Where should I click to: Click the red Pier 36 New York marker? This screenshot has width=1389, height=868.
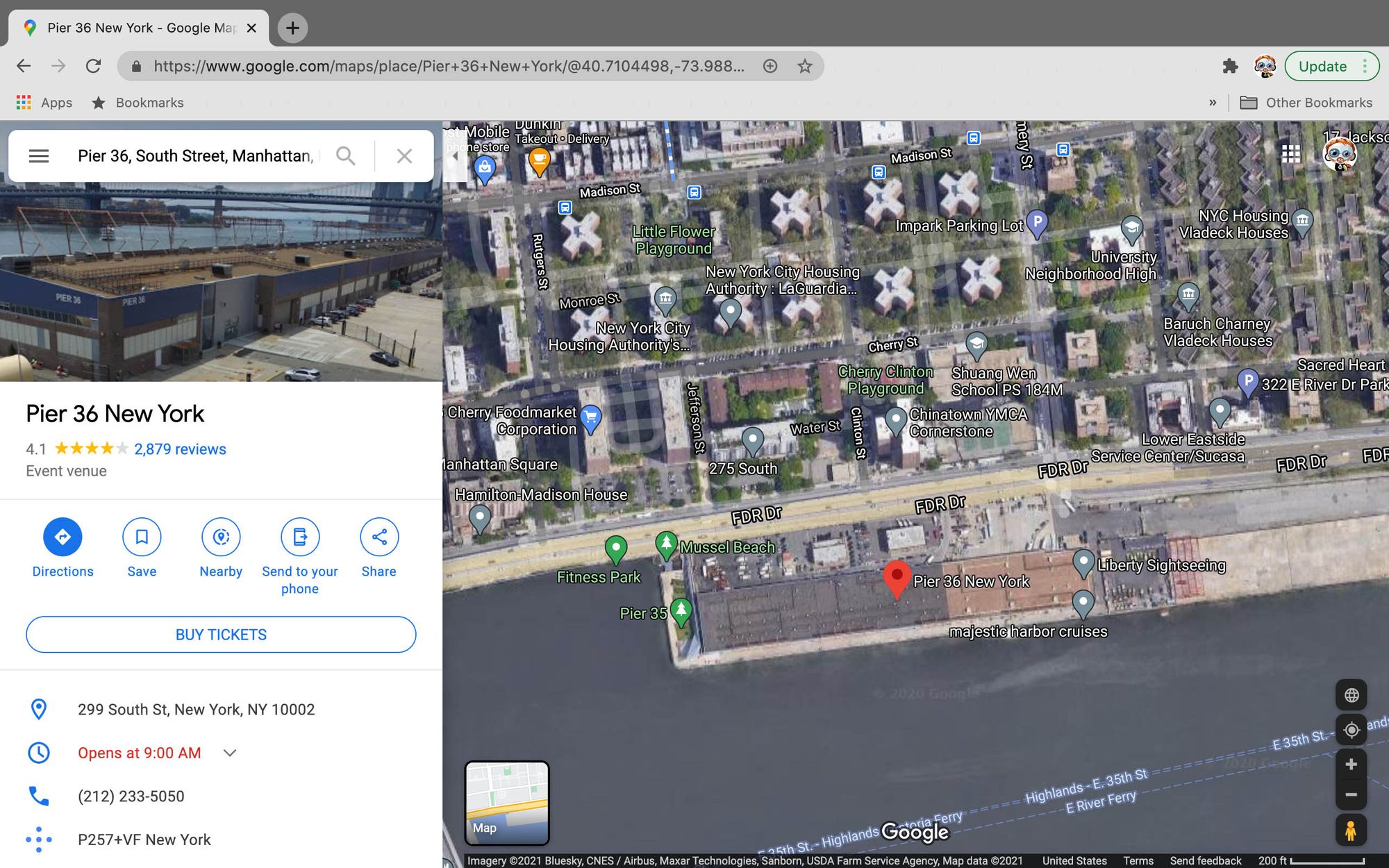tap(897, 579)
